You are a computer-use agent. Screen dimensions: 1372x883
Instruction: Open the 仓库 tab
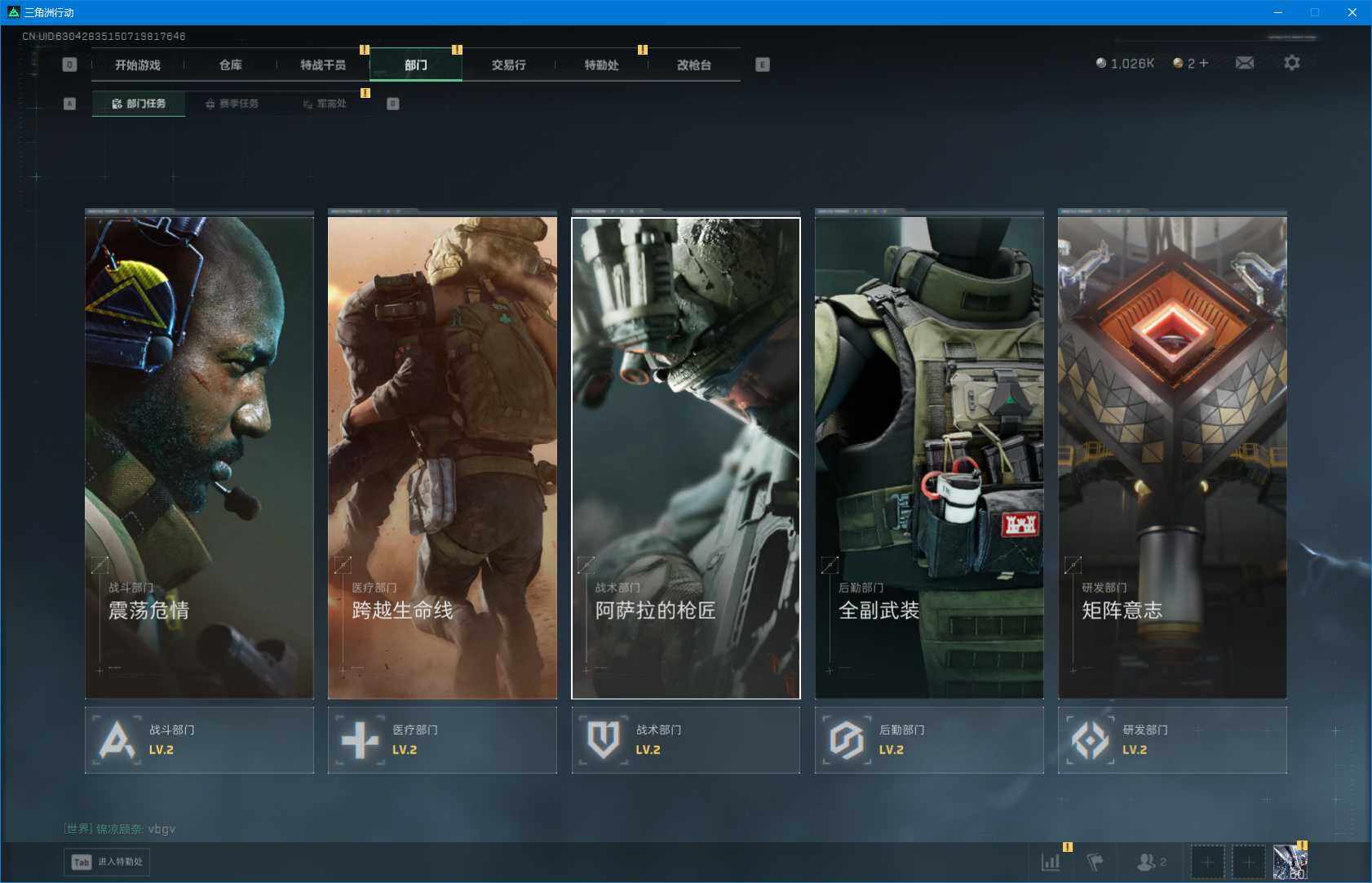(231, 65)
